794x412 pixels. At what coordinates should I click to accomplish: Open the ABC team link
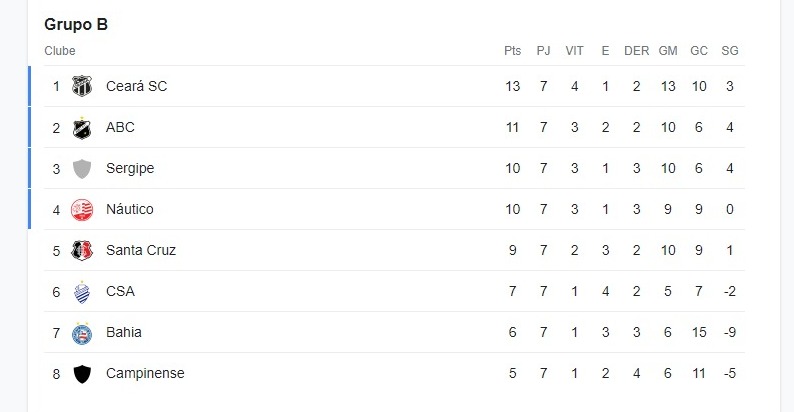tap(120, 128)
